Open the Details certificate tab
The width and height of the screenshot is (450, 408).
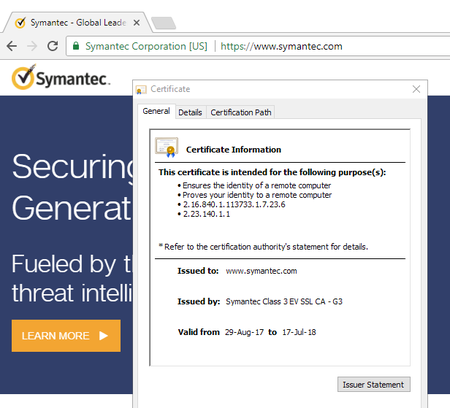pyautogui.click(x=190, y=112)
